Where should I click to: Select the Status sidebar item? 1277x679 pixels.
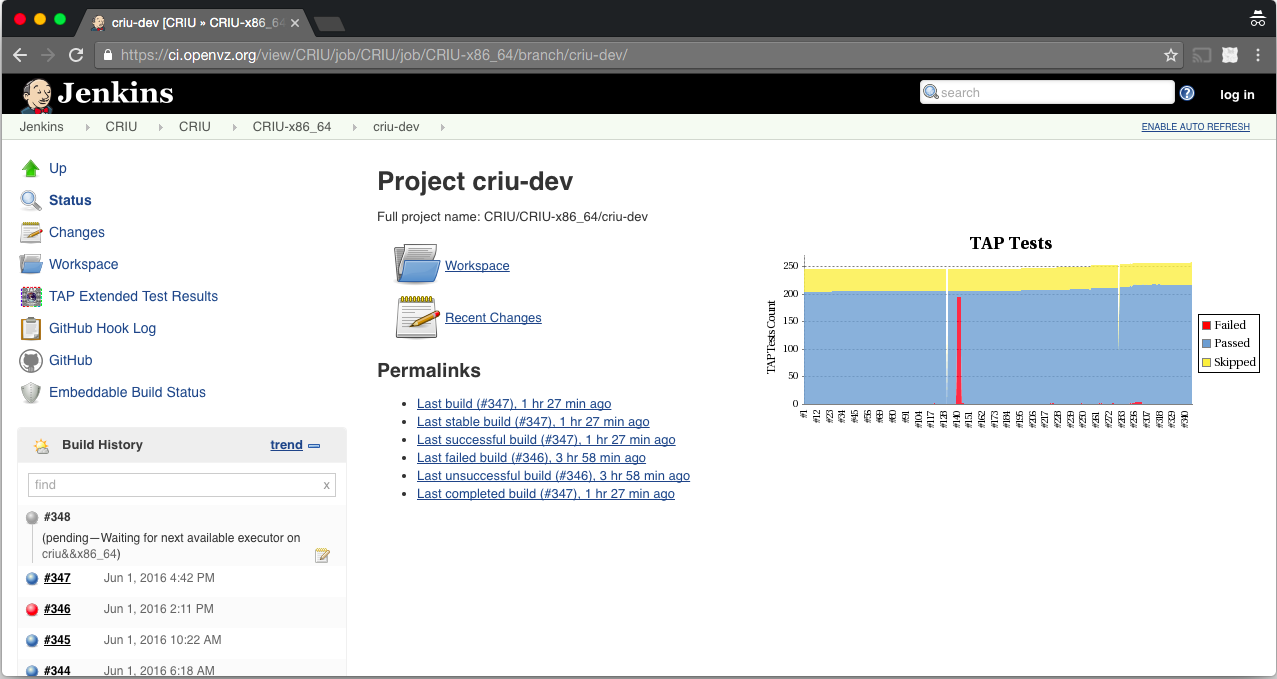(70, 200)
